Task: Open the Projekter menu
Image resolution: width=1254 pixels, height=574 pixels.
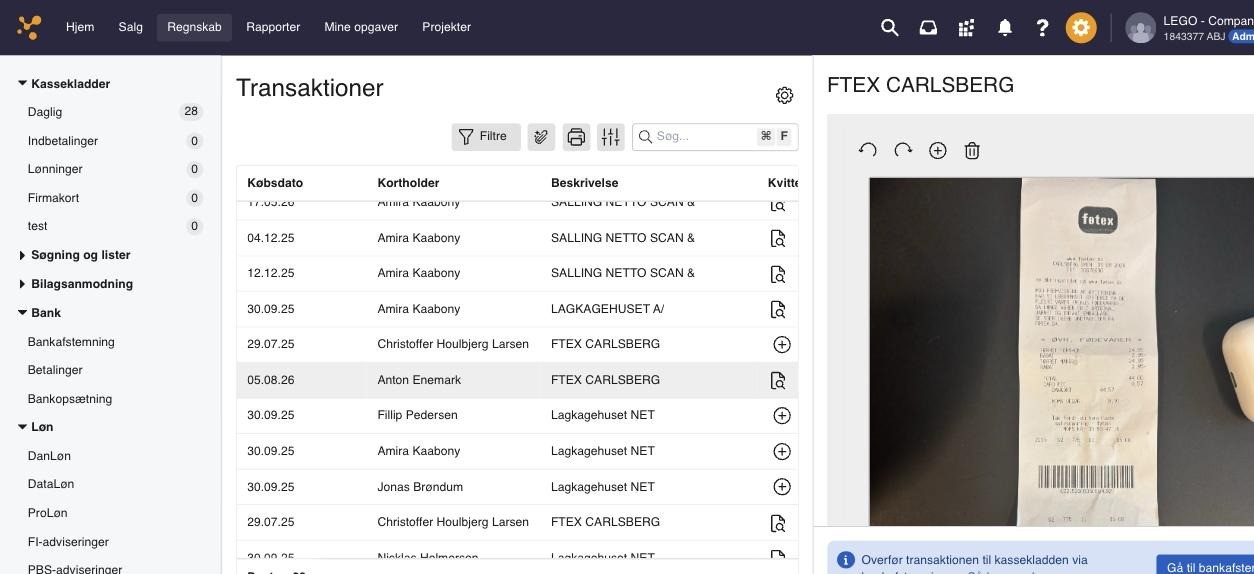Action: click(446, 27)
